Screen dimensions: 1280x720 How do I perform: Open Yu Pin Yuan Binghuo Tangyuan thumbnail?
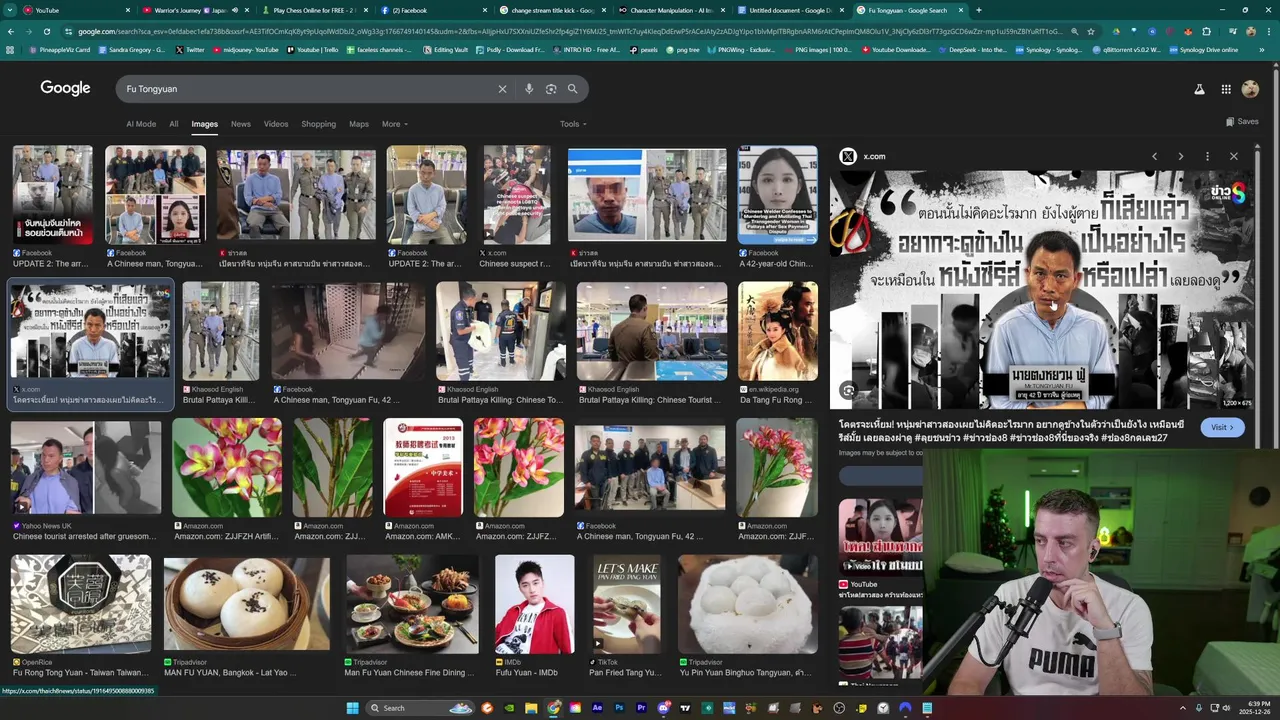click(x=747, y=605)
